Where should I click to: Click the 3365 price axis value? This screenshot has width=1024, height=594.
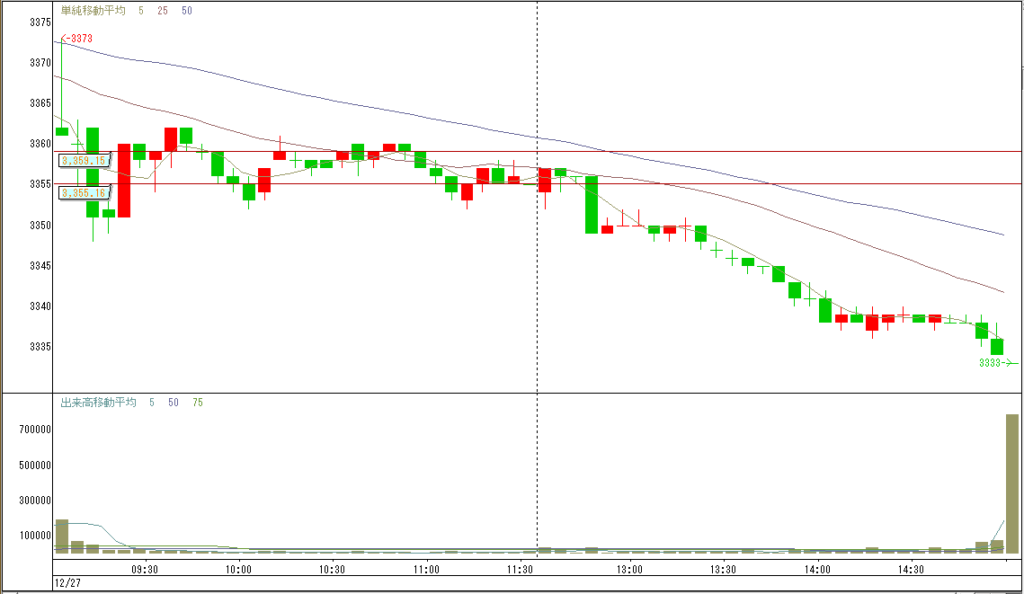pos(40,103)
